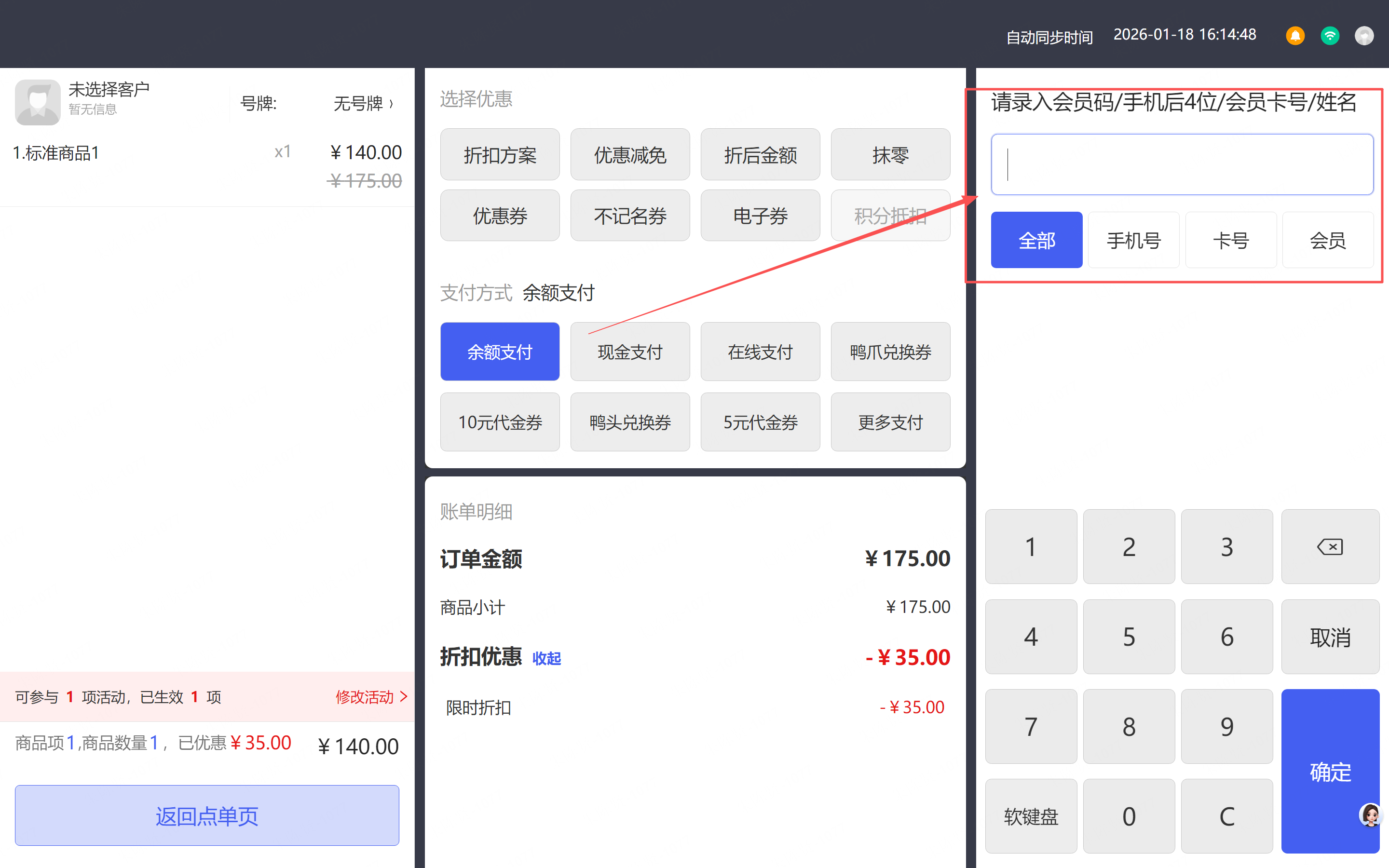Select 余额支付 payment method

[499, 352]
